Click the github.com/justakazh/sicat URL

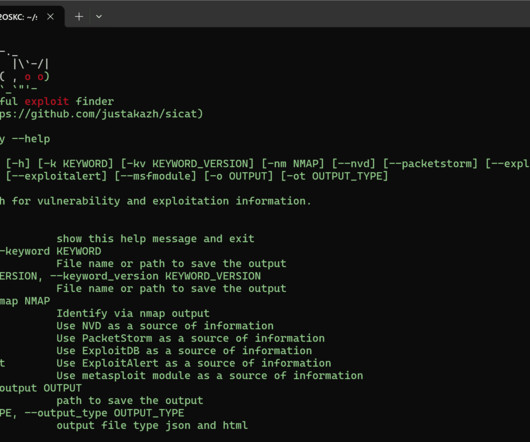tap(101, 114)
